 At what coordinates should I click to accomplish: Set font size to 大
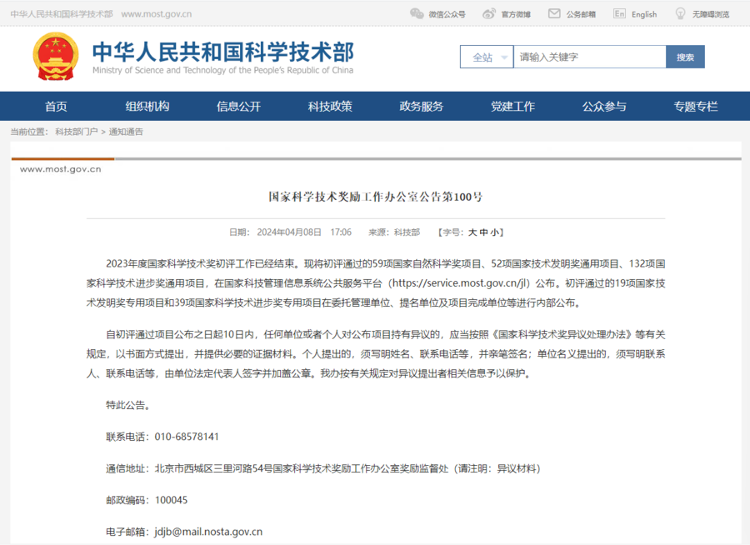(x=472, y=233)
